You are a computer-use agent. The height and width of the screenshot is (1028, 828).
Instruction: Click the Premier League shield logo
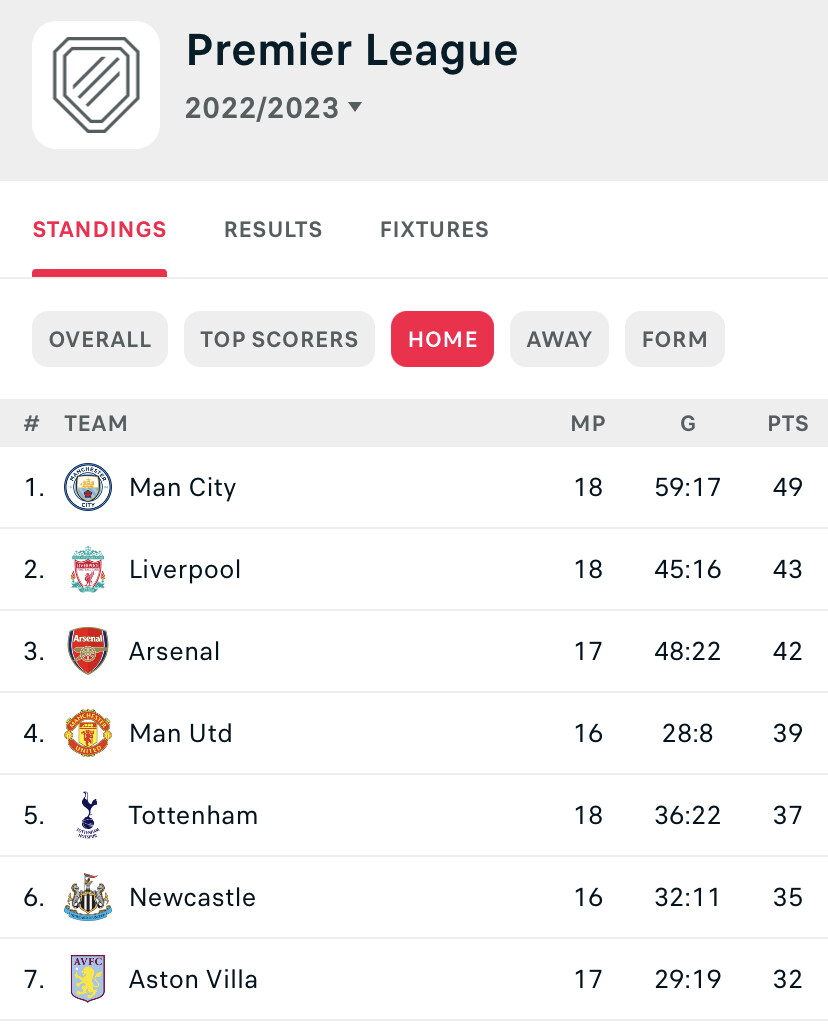pyautogui.click(x=96, y=85)
